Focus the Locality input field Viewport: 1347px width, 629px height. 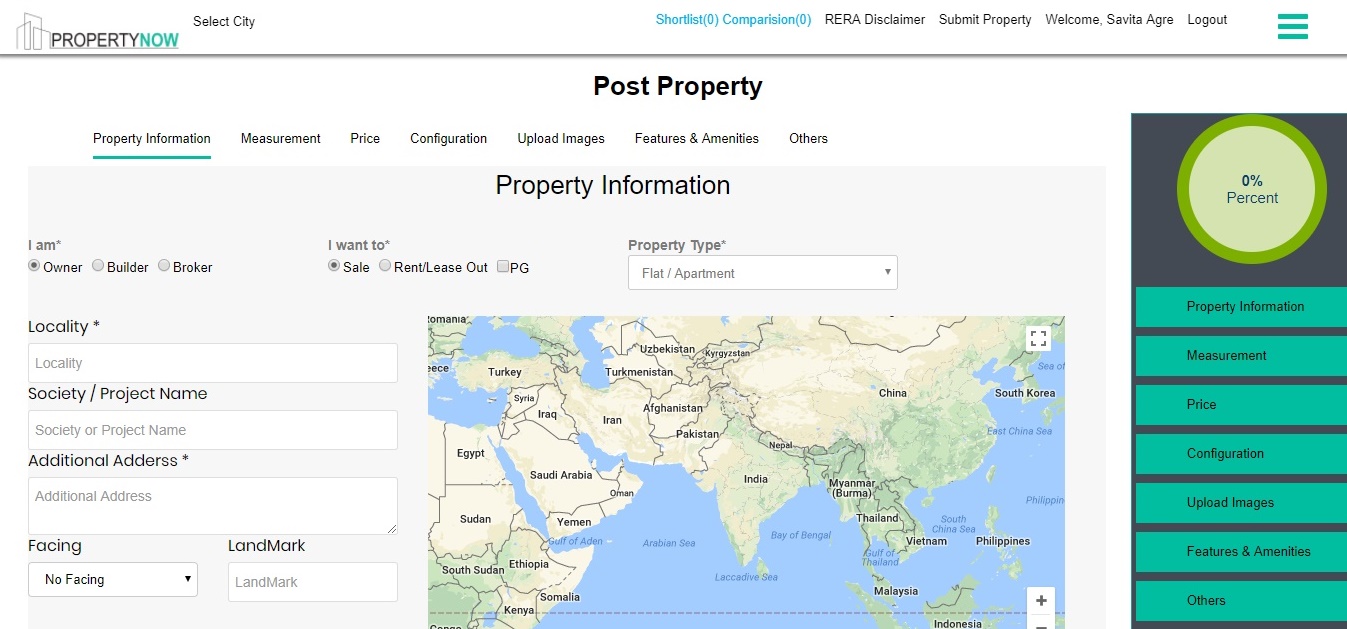[213, 363]
